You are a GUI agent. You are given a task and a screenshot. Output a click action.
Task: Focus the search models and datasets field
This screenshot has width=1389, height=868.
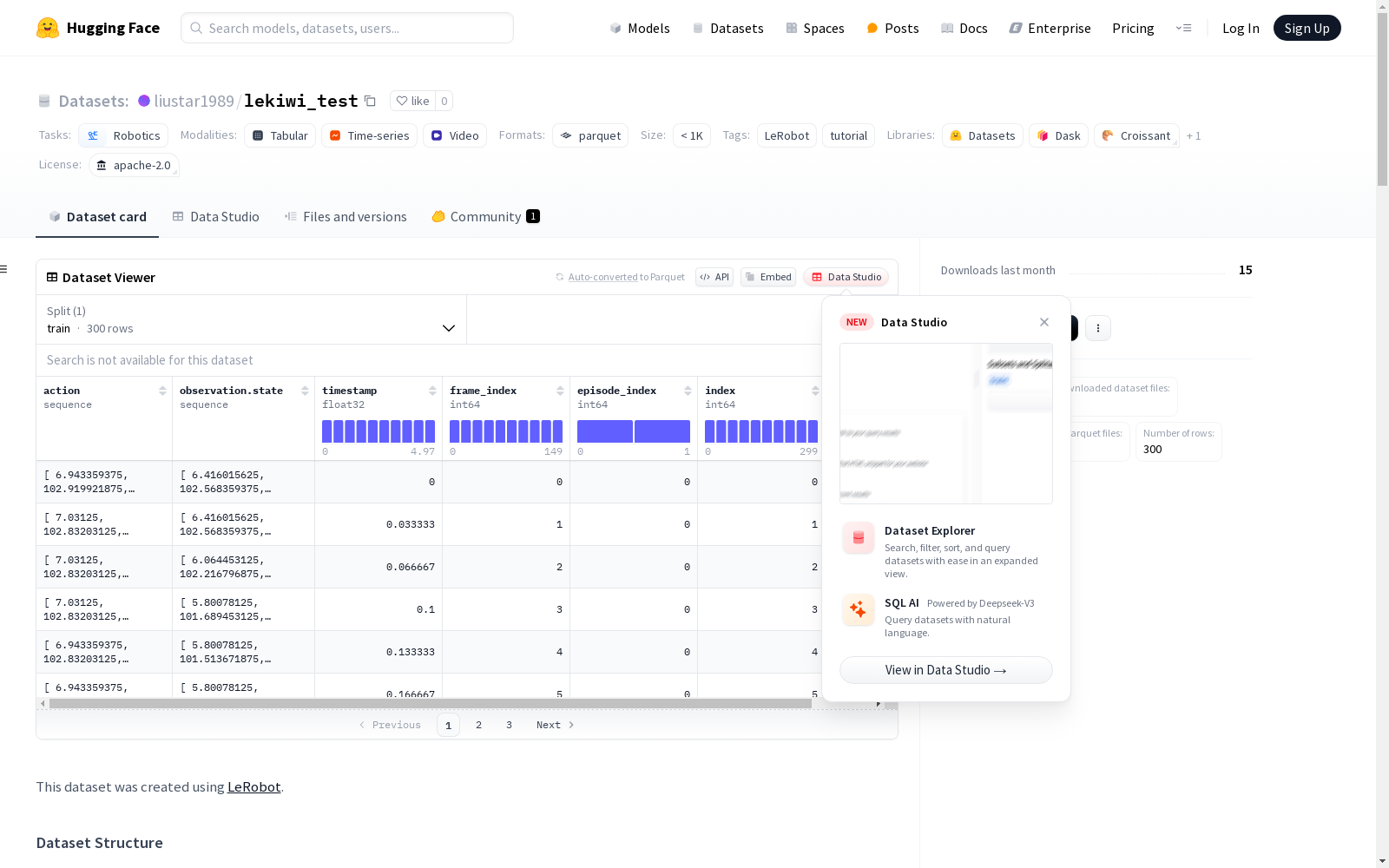[x=347, y=28]
